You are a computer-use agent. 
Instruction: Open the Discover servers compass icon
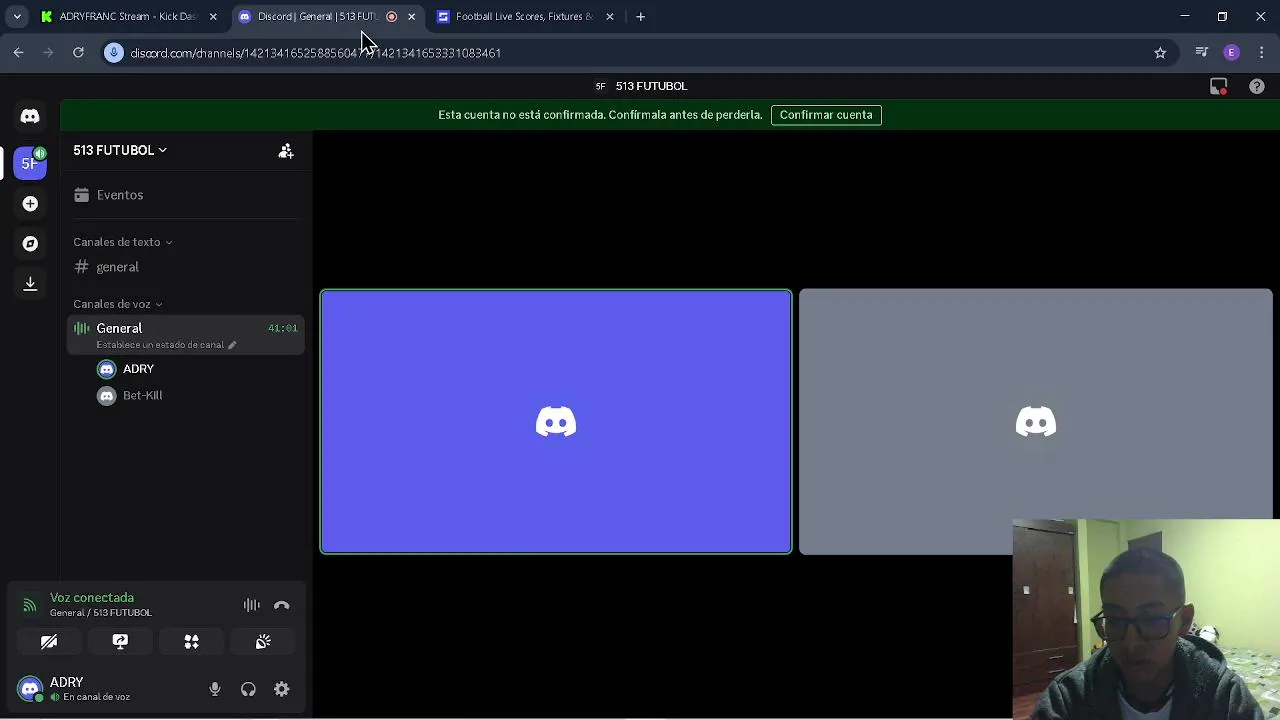[30, 244]
